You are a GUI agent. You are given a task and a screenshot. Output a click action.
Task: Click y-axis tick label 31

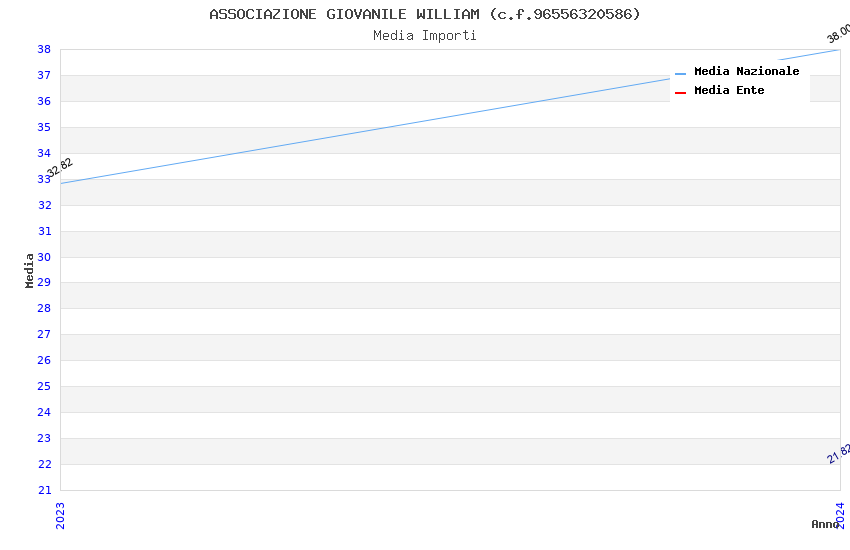[x=44, y=231]
